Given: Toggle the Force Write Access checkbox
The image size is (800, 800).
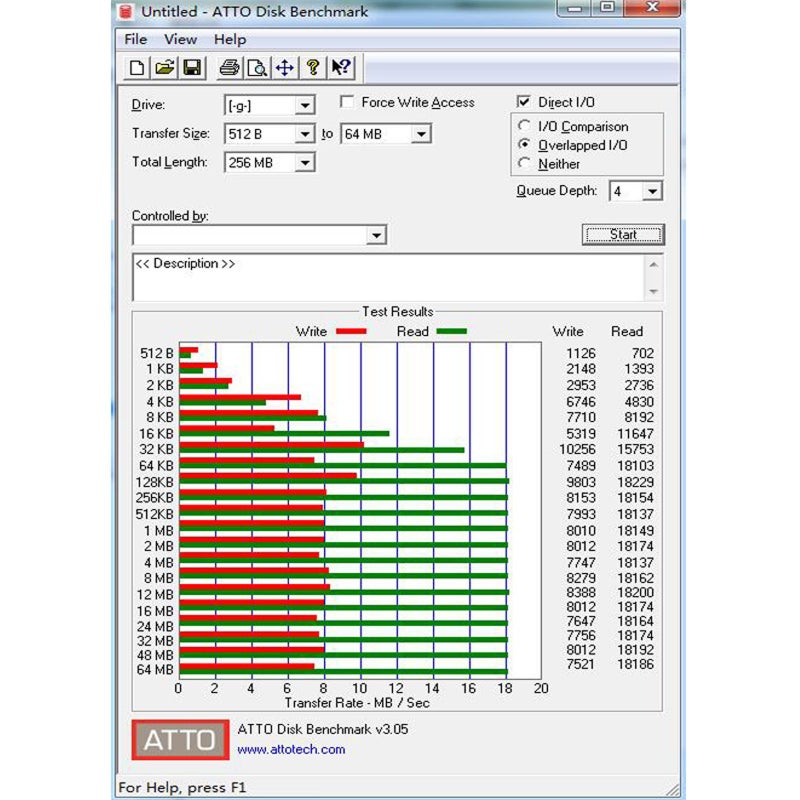Looking at the screenshot, I should coord(347,102).
